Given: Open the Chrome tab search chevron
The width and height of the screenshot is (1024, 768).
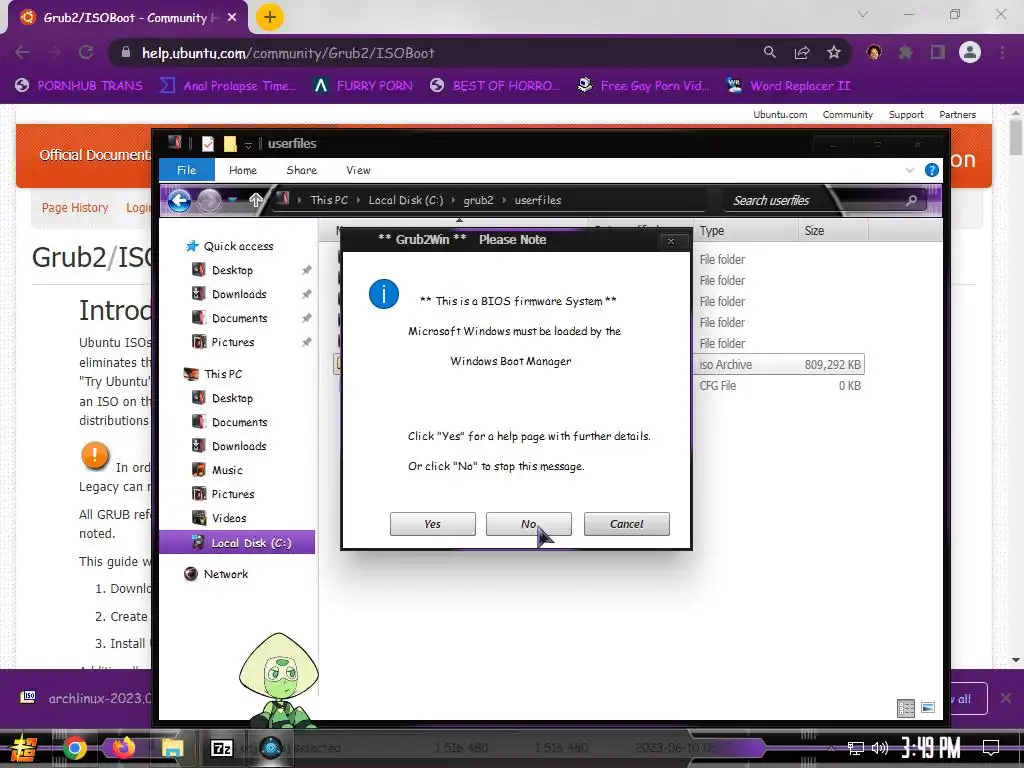Looking at the screenshot, I should tap(863, 14).
